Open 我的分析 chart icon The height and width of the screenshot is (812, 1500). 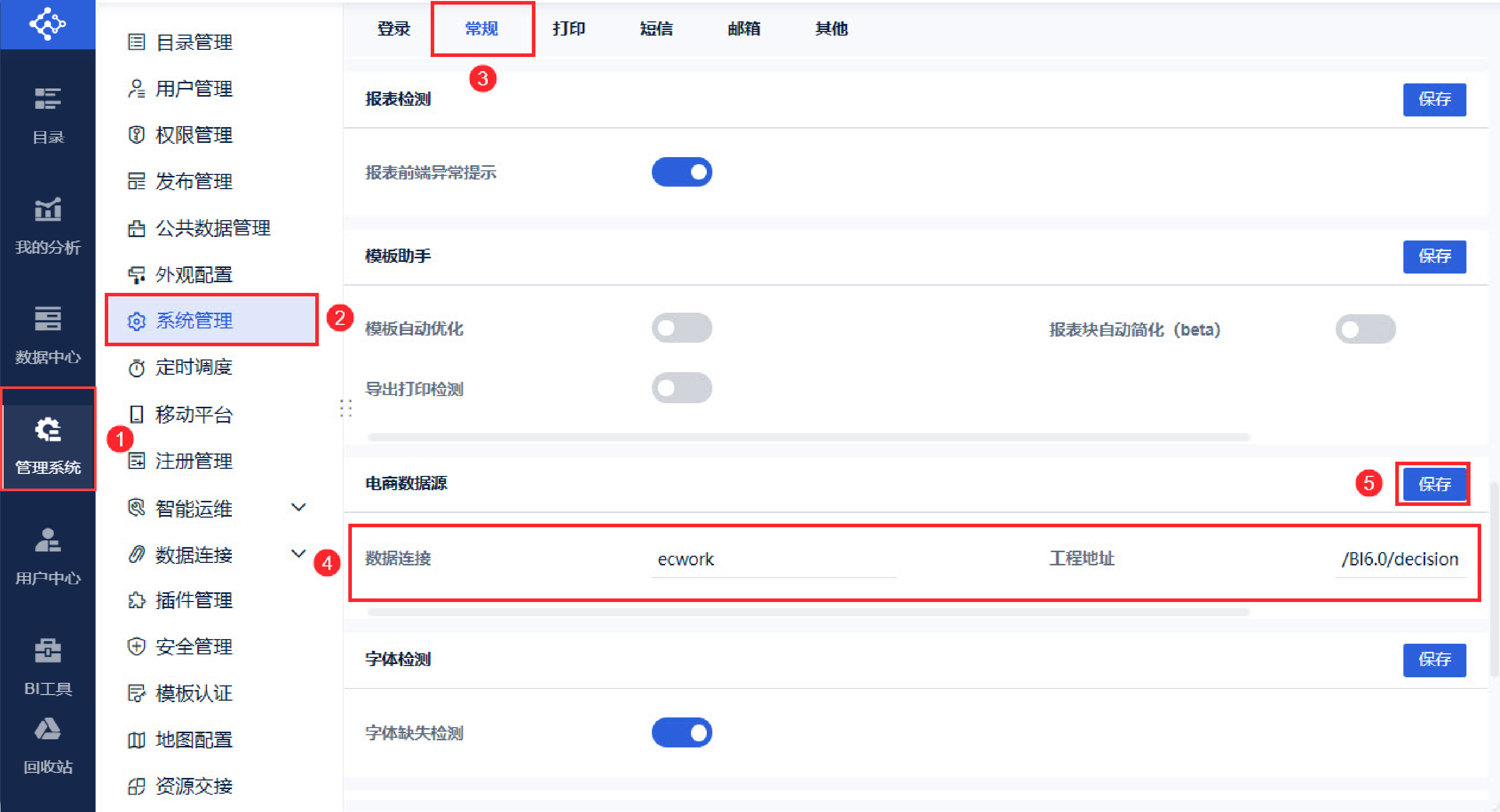(x=48, y=209)
